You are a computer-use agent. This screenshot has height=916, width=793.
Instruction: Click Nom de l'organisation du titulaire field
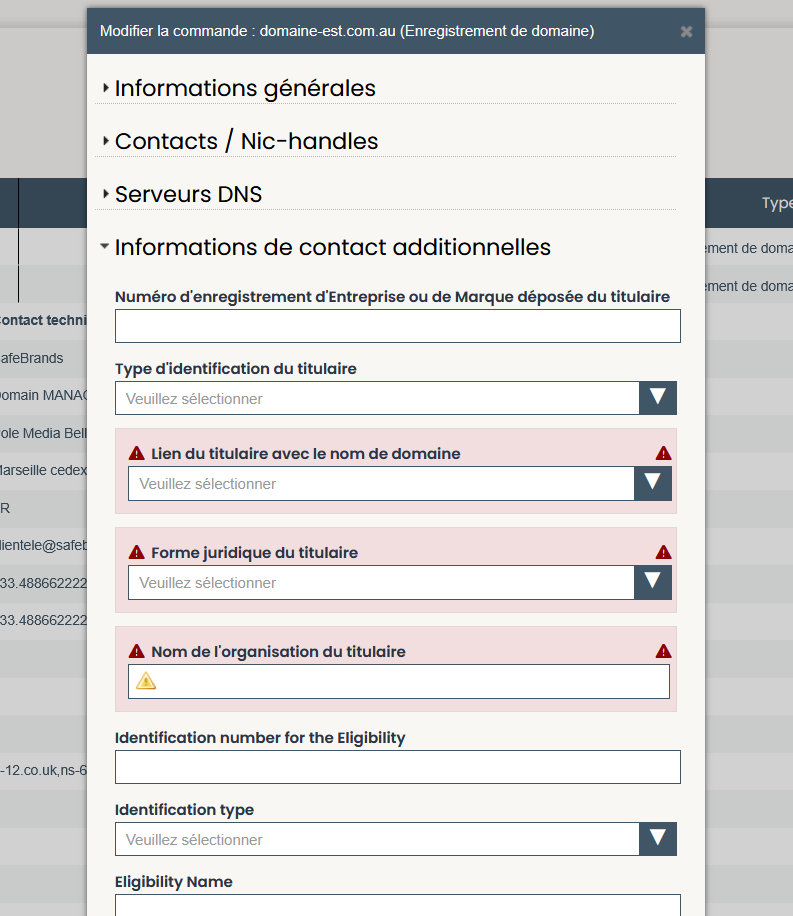point(399,681)
